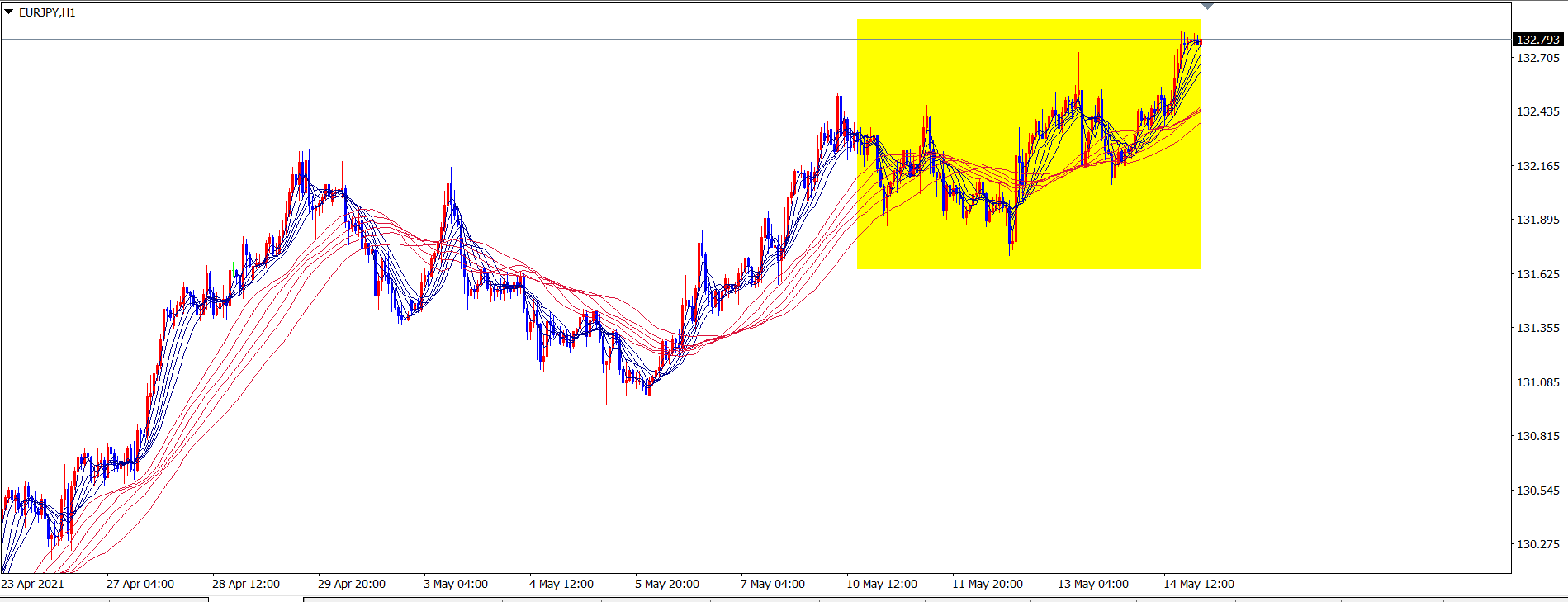Screen dimensions: 1568x602
Task: Click the 23 Apr 2021 date label
Action: pos(33,584)
